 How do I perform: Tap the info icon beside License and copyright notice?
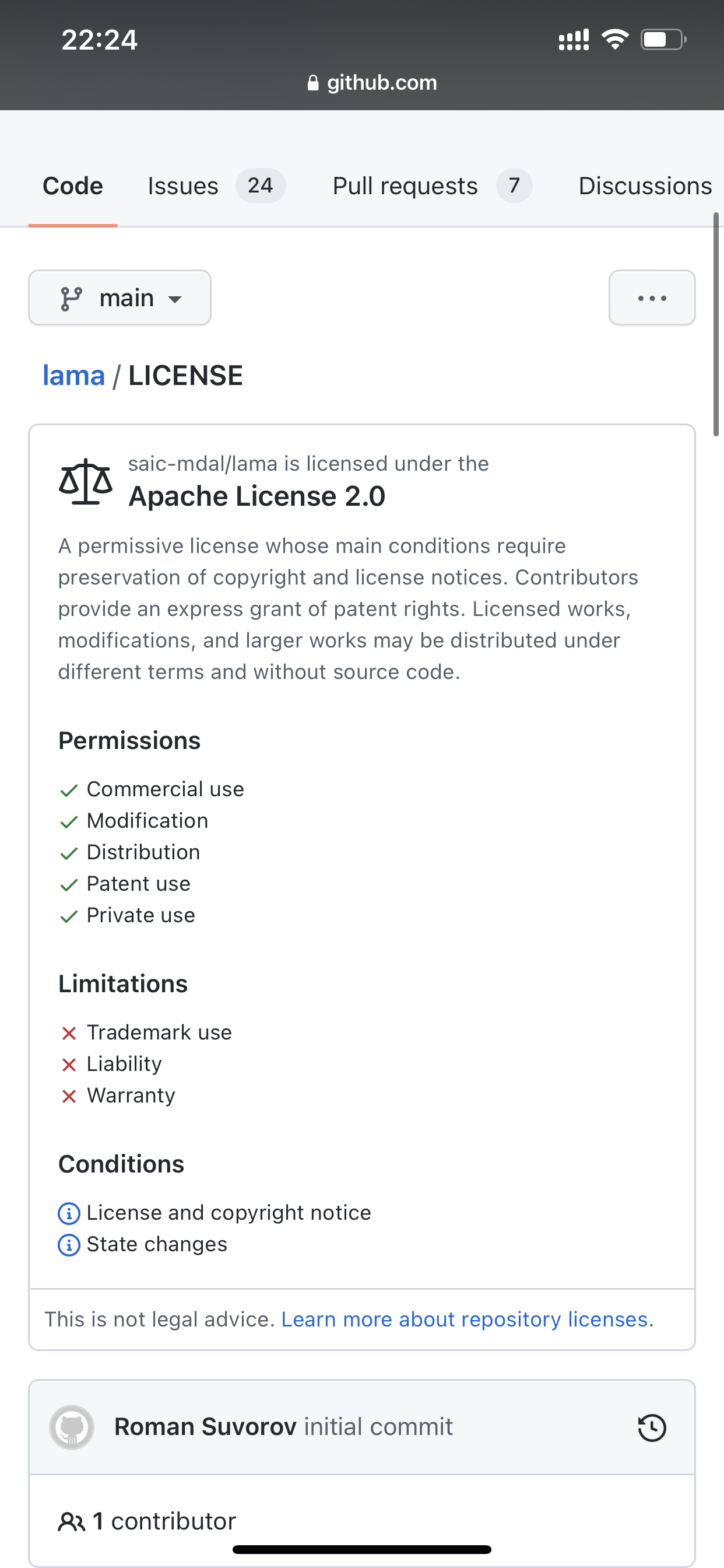(70, 1213)
